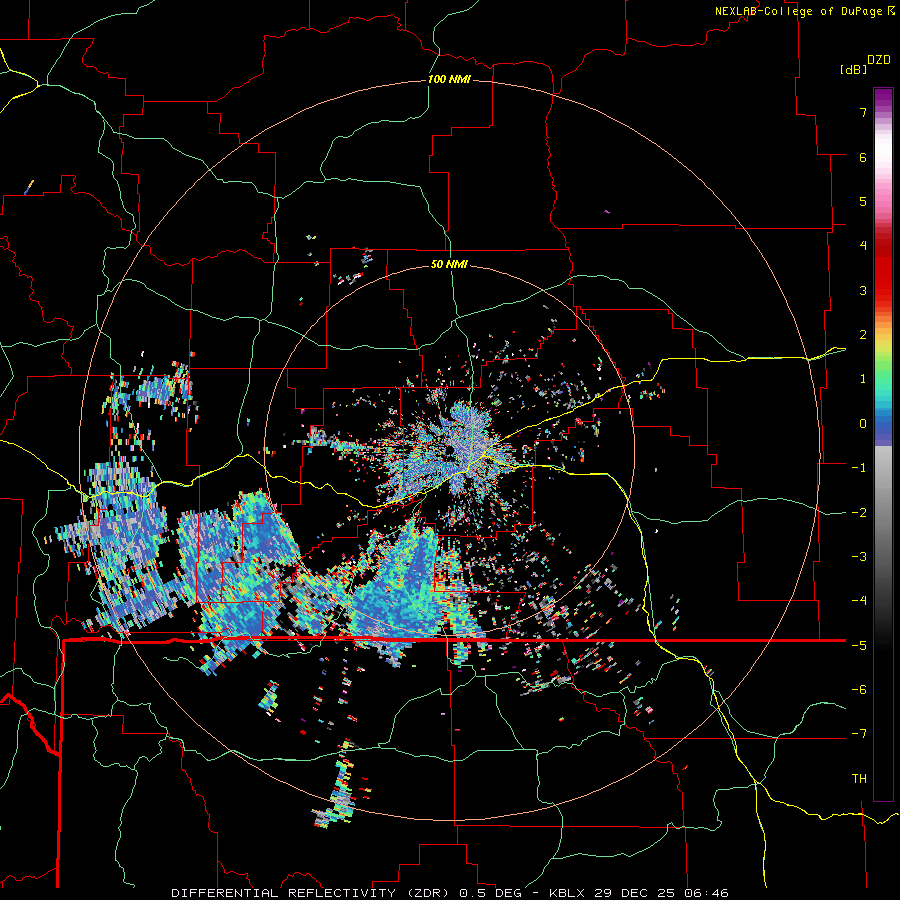900x900 pixels.
Task: Click the 7 value on color scale
Action: tap(863, 112)
